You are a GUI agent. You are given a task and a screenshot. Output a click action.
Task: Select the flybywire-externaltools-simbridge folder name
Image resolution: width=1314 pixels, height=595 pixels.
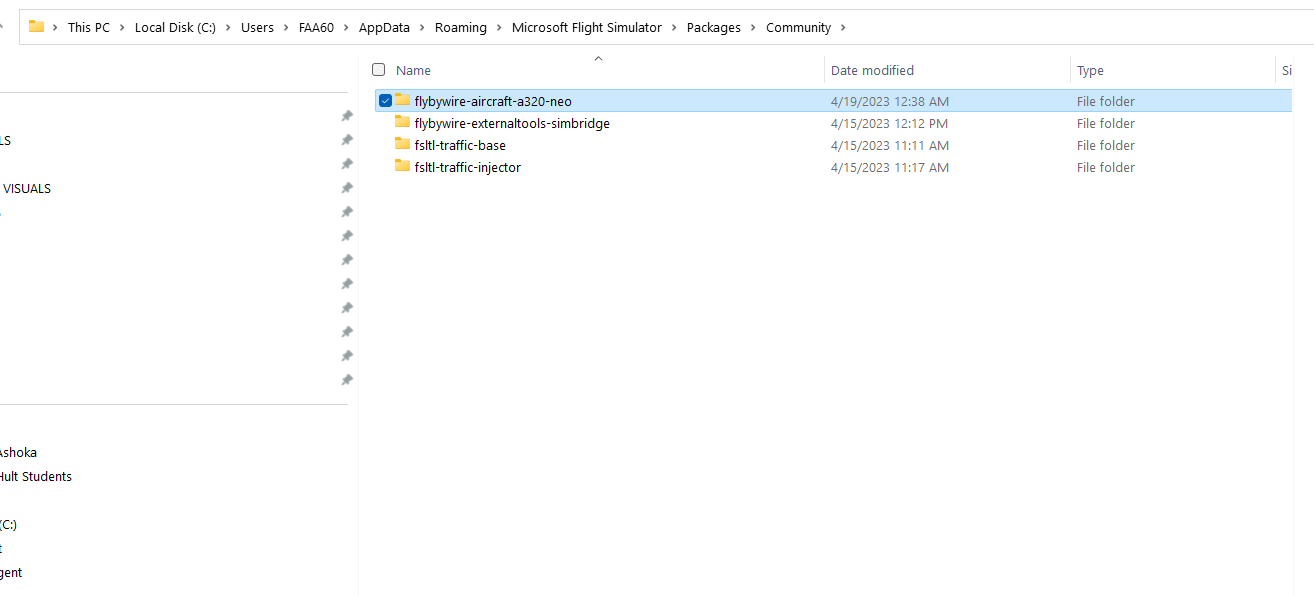pos(512,123)
